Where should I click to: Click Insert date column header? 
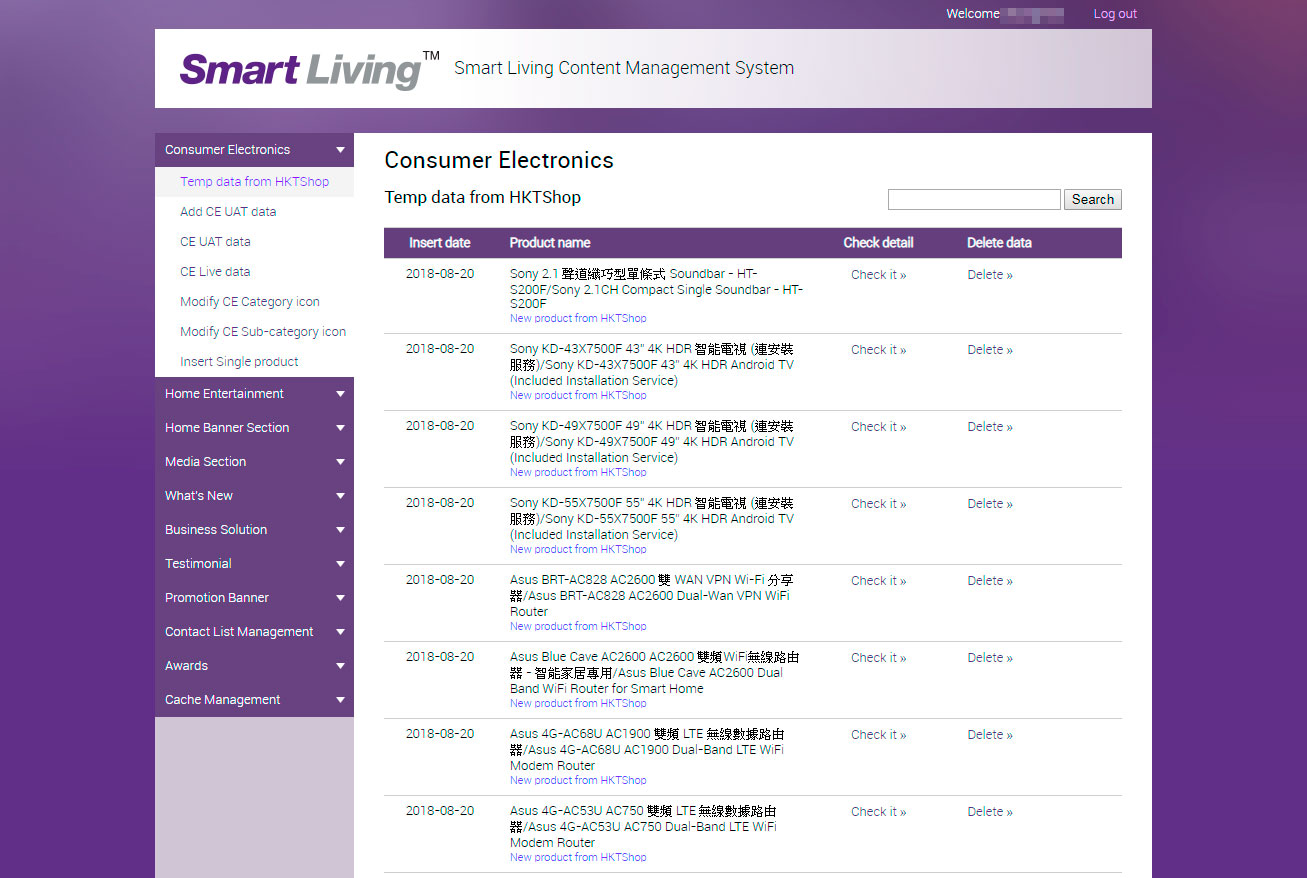pos(439,243)
